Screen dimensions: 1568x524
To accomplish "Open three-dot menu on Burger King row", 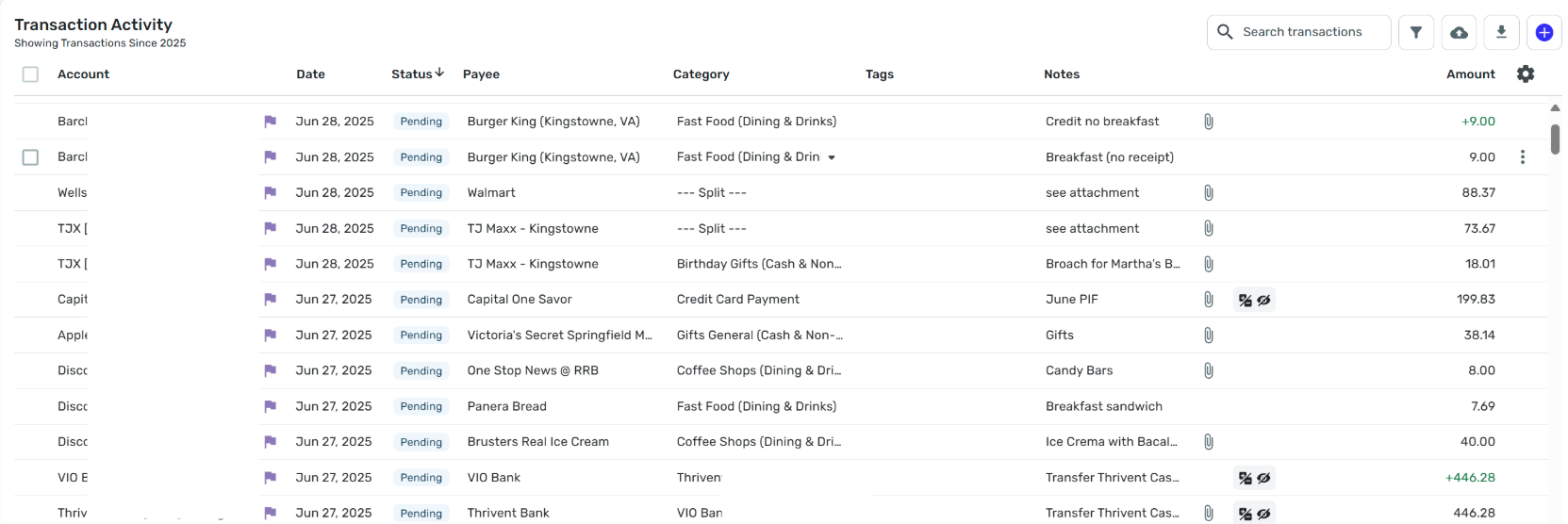I will coord(1522,157).
